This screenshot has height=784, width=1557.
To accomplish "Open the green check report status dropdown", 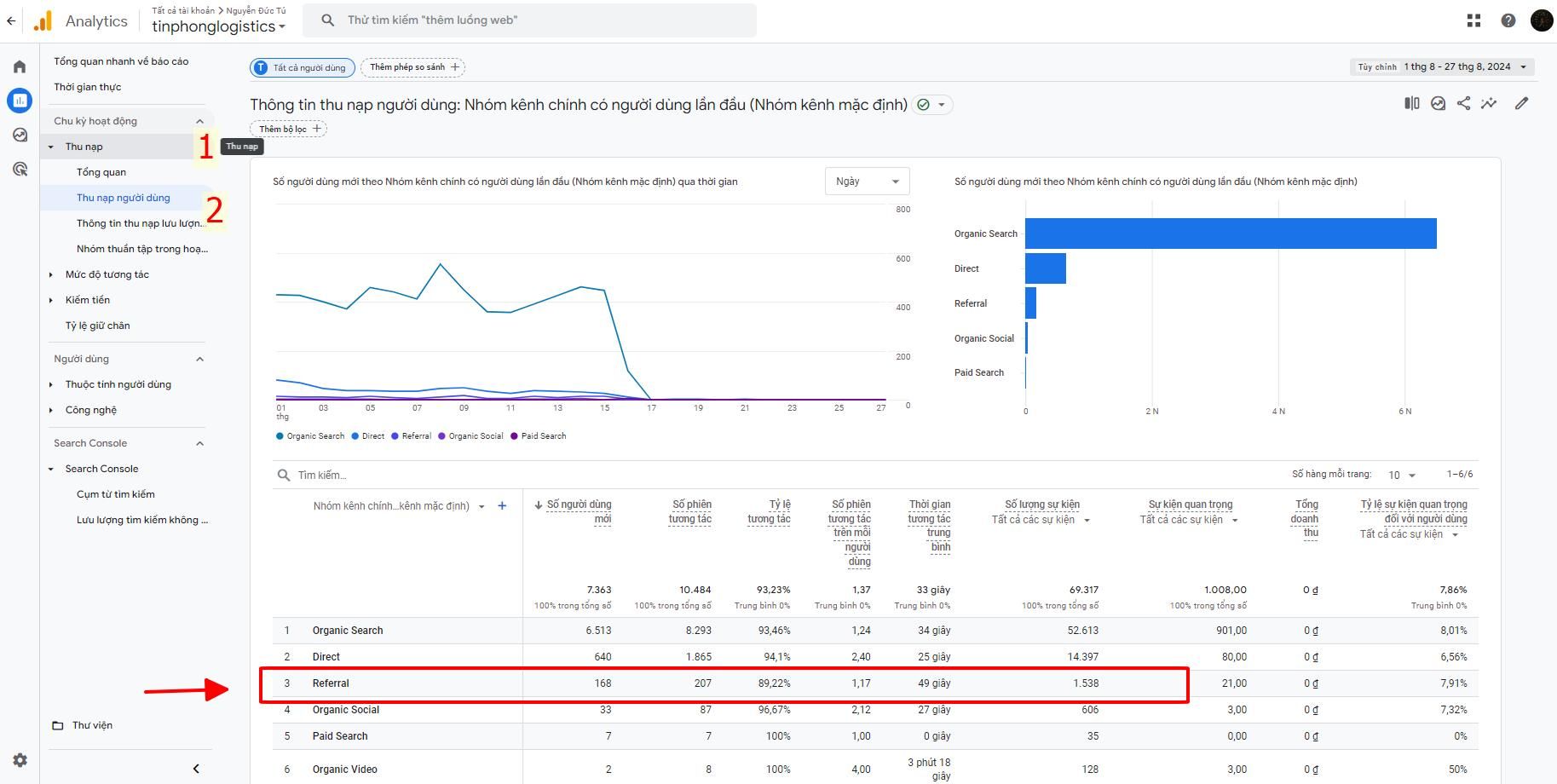I will coord(932,105).
